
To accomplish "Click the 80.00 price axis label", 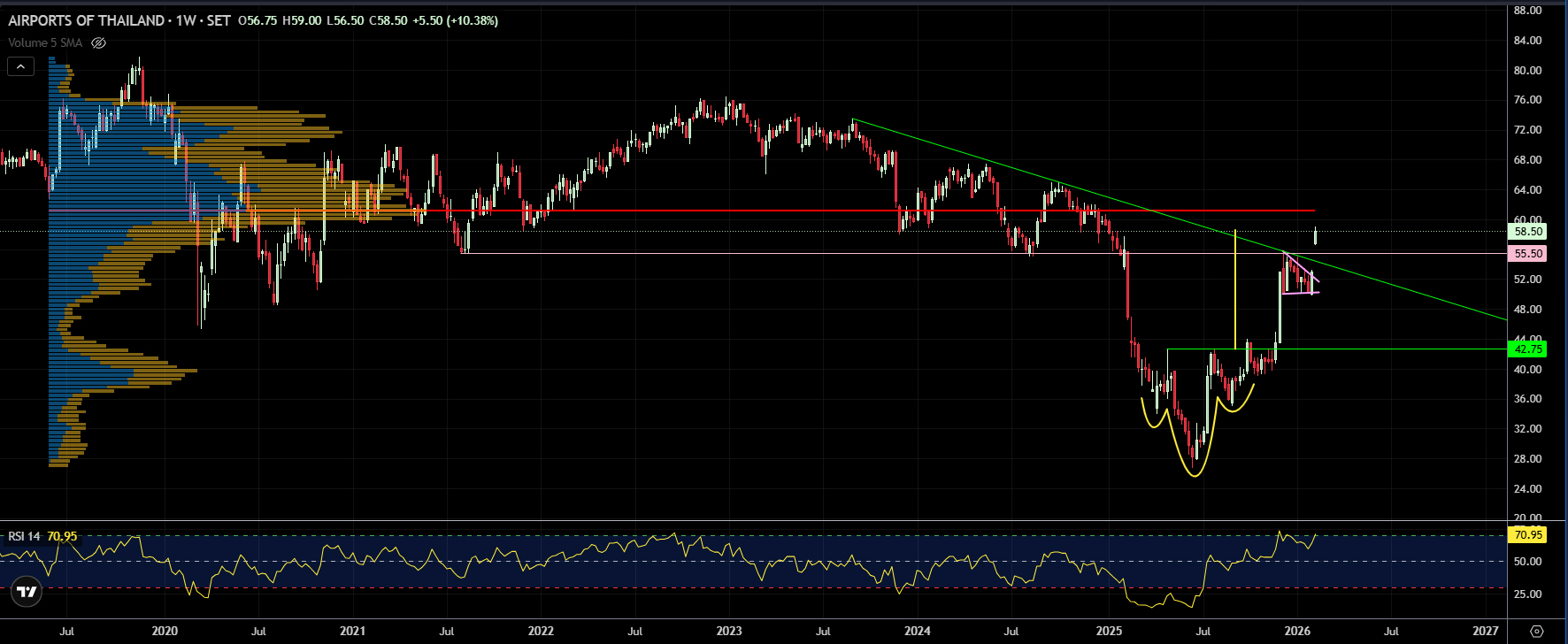I will [x=1528, y=71].
